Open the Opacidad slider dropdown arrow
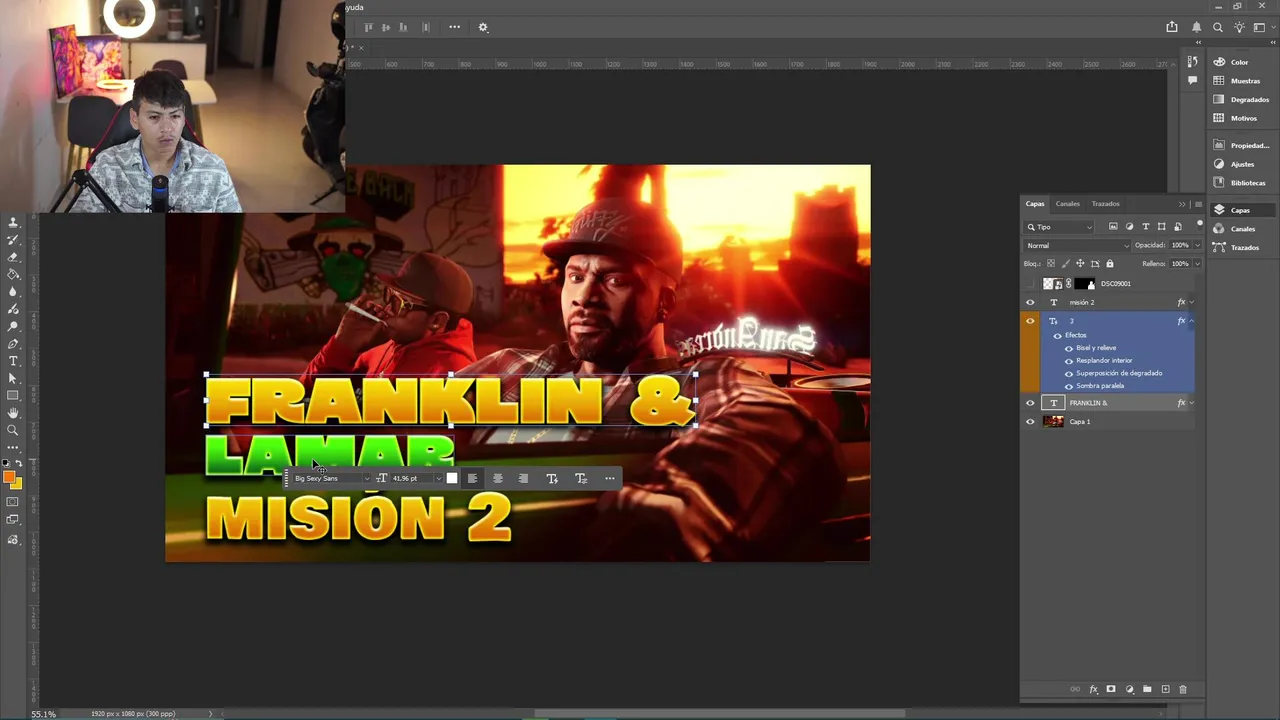The image size is (1280, 720). (1197, 245)
